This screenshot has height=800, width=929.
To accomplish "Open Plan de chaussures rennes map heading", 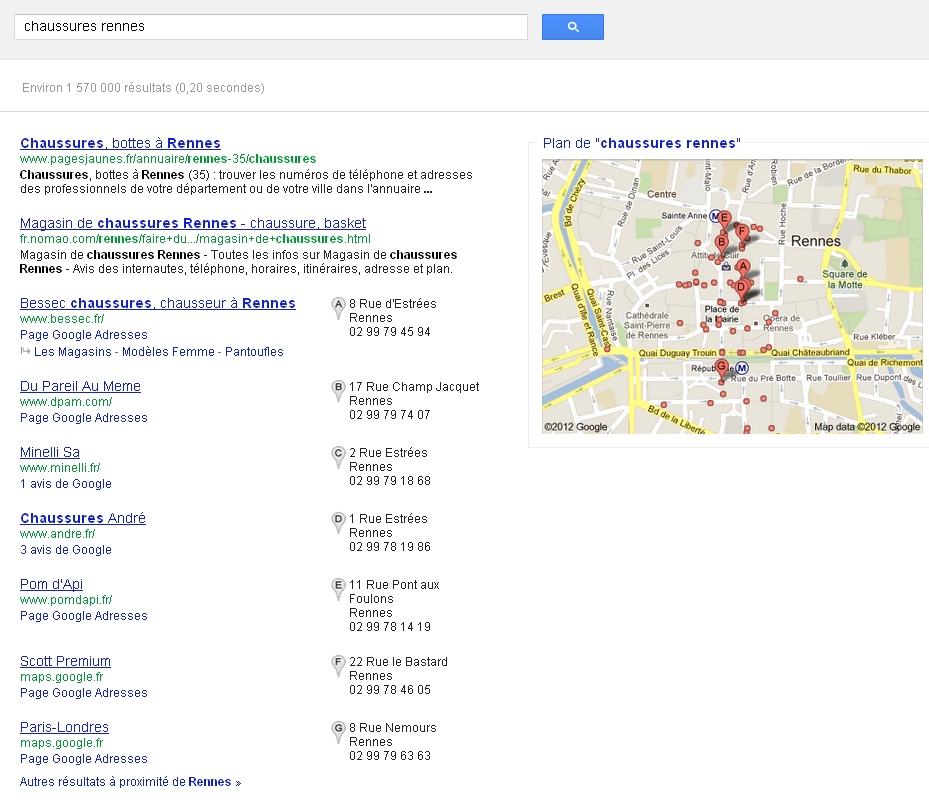I will coord(642,143).
